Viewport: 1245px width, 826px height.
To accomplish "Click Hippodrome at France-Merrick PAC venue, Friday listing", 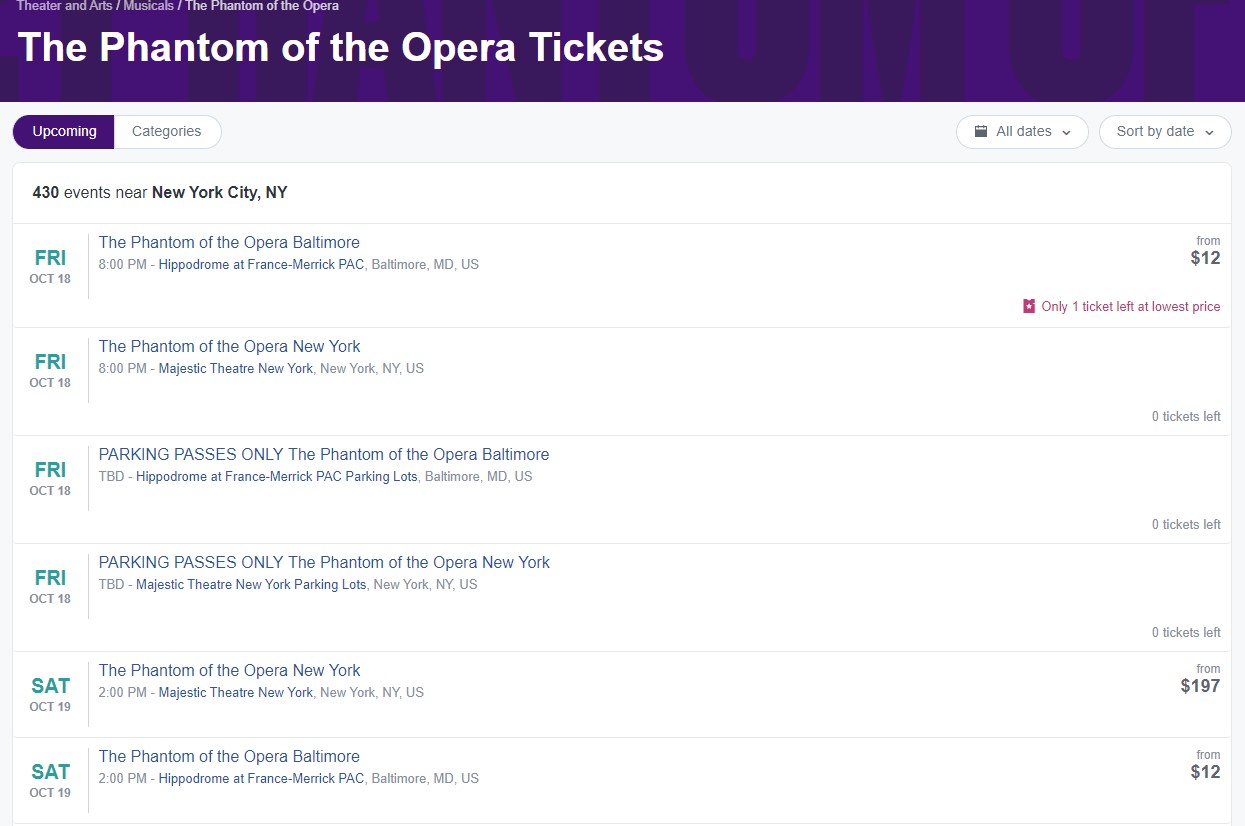I will 261,264.
